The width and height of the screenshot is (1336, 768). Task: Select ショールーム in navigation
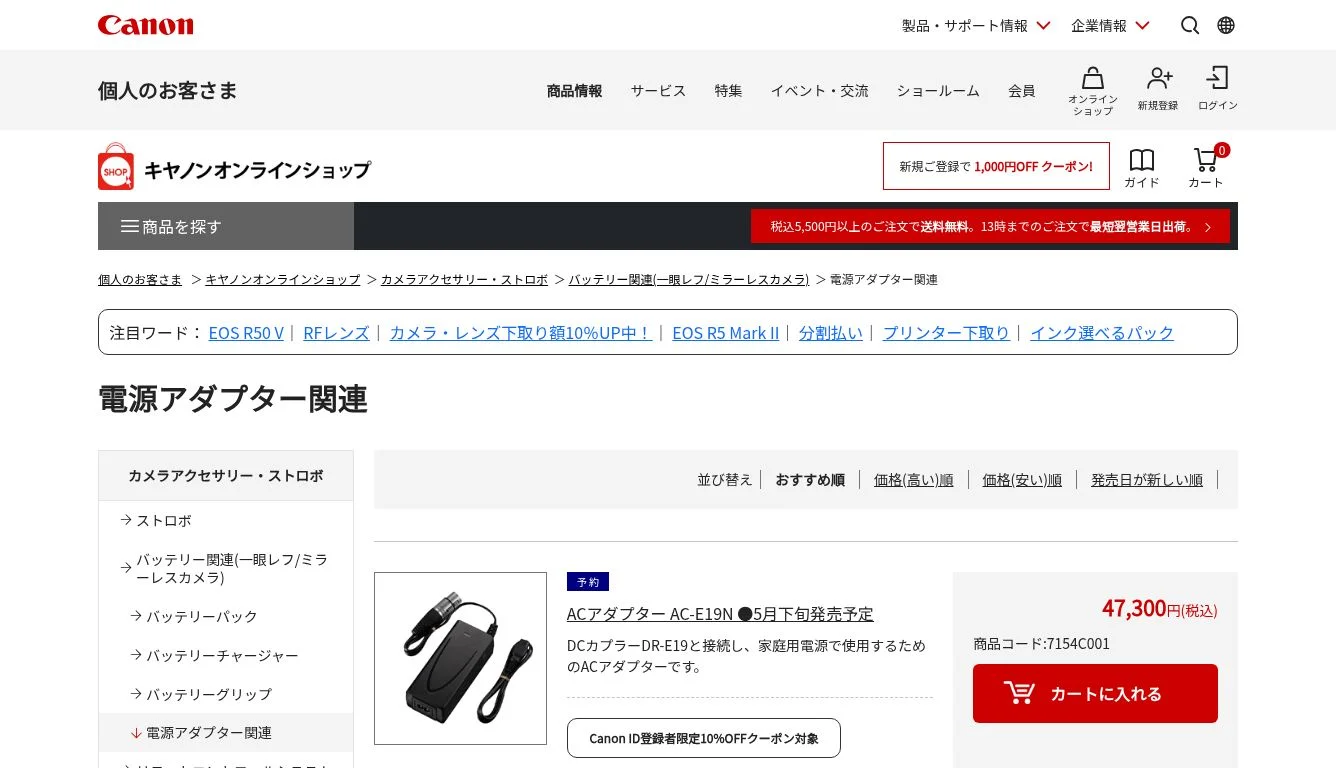[938, 90]
